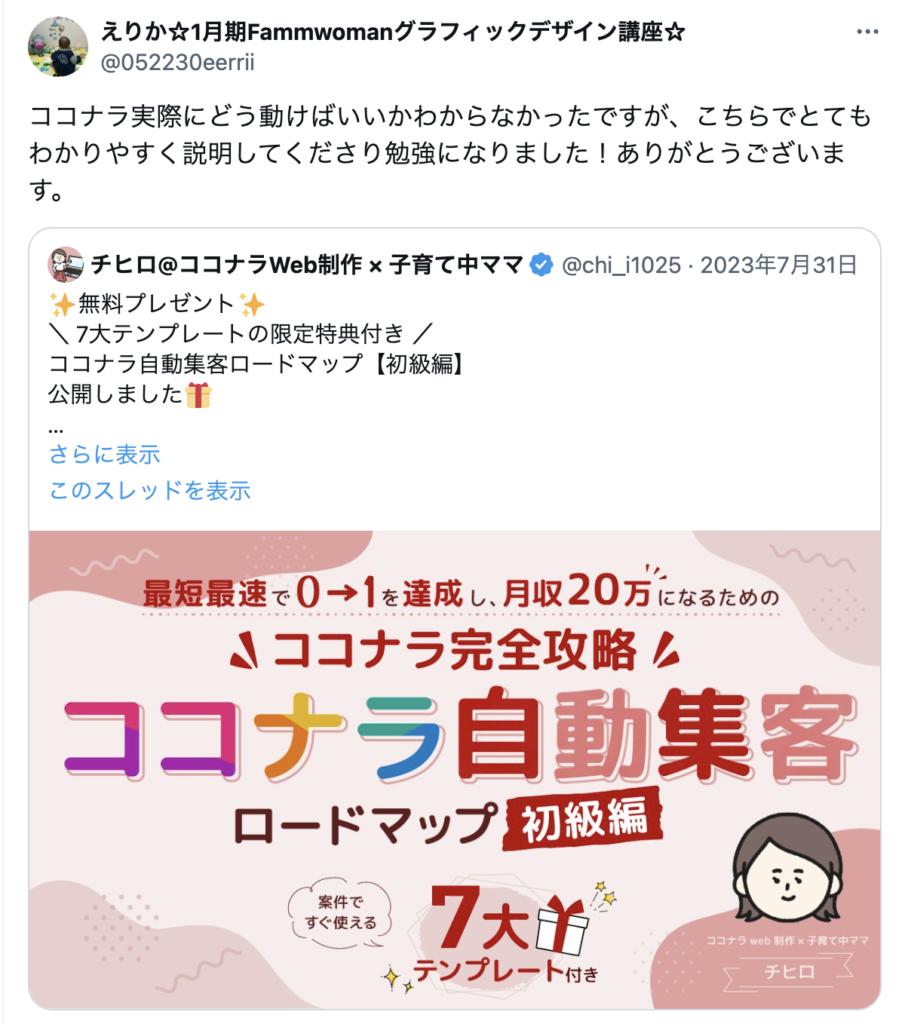Click the チヒロ character illustration in banner
The image size is (905, 1024).
787,868
